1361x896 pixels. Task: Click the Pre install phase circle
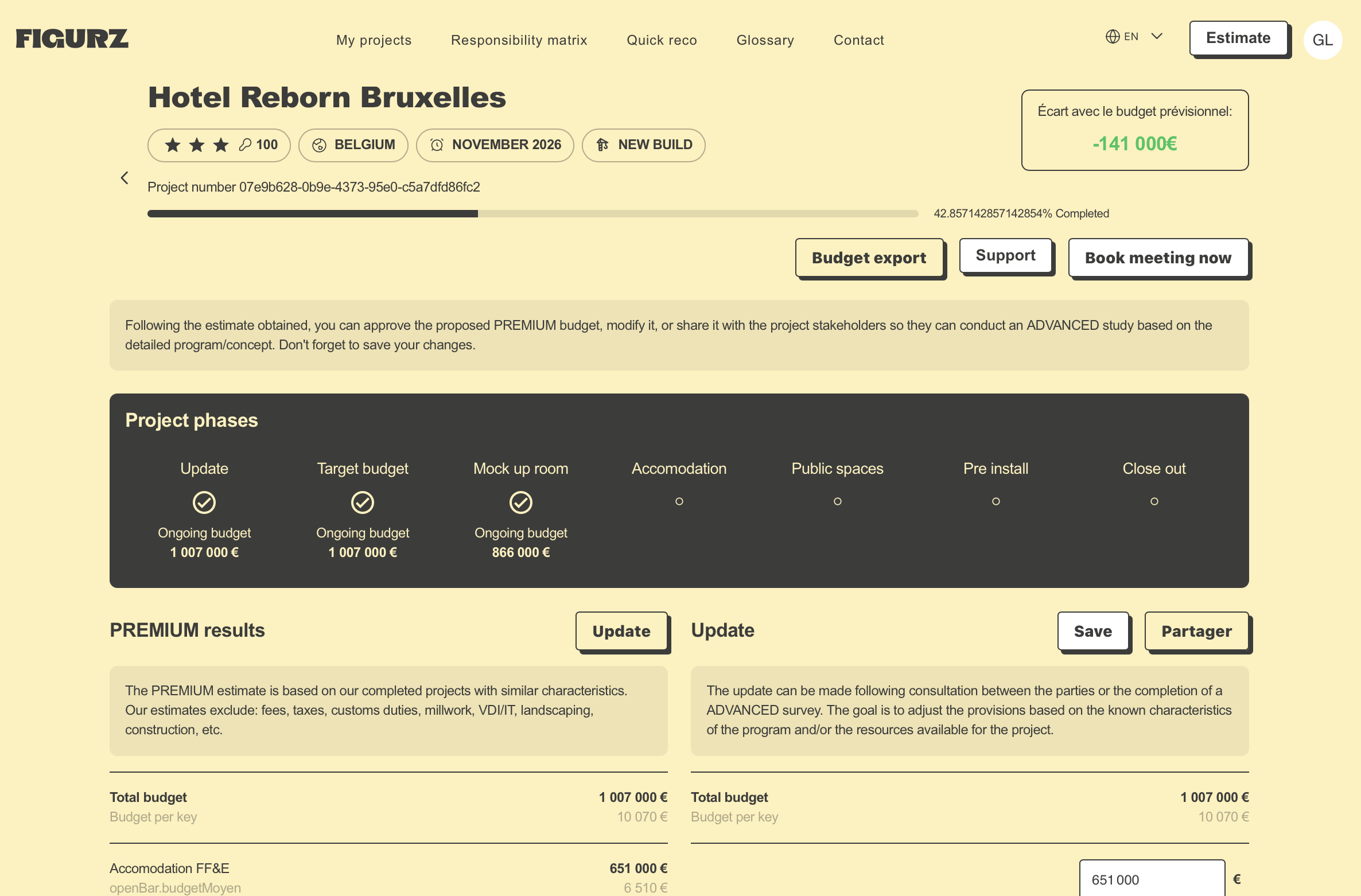(x=996, y=501)
